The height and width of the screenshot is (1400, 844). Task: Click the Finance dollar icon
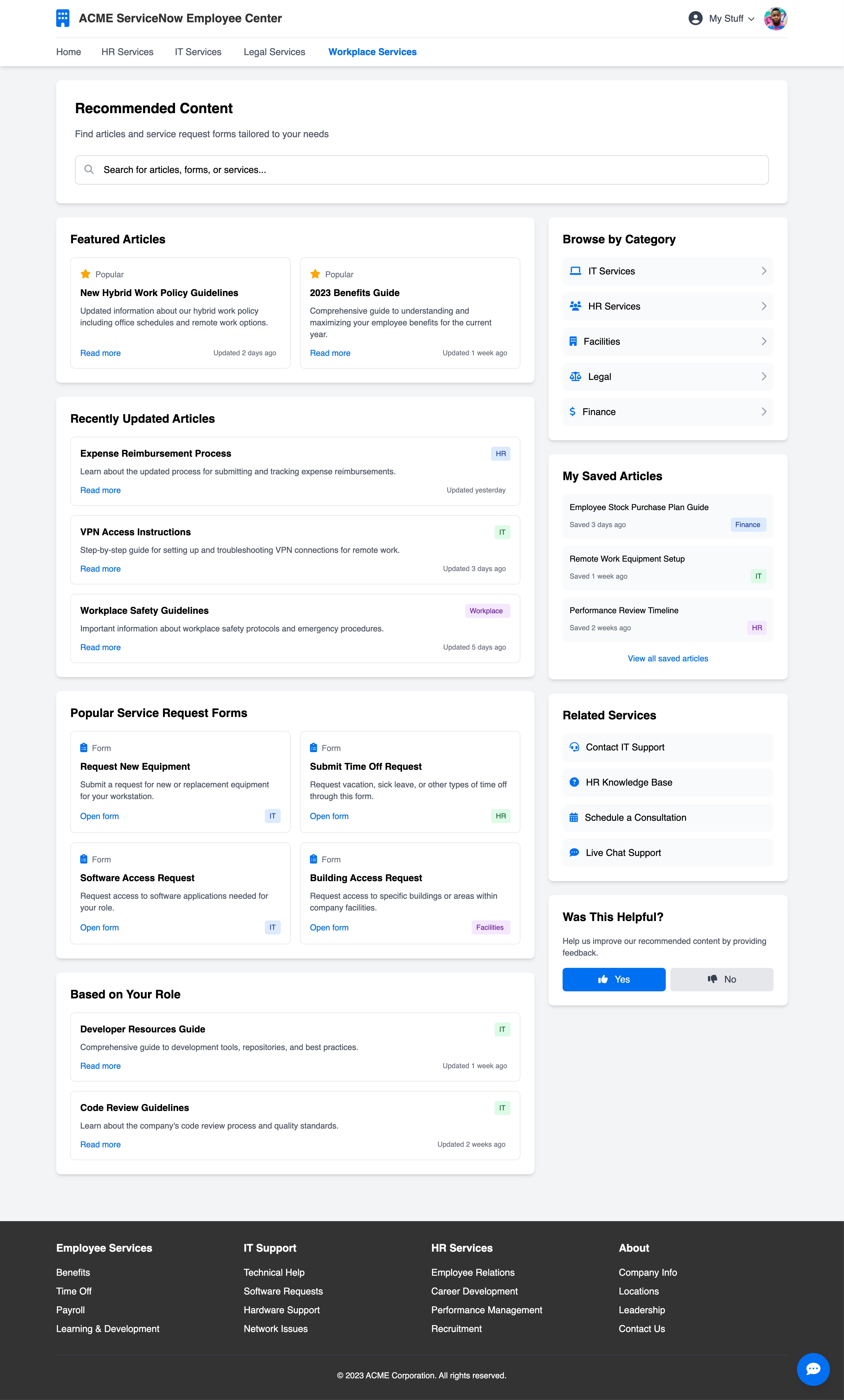tap(573, 411)
